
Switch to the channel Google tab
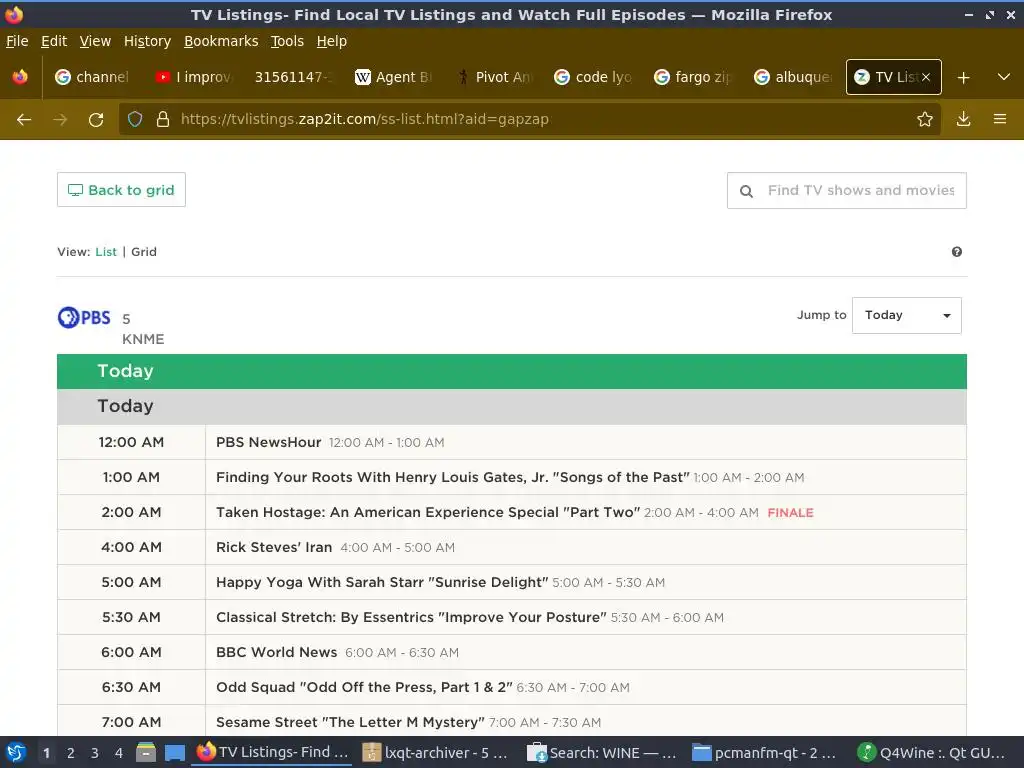(93, 77)
